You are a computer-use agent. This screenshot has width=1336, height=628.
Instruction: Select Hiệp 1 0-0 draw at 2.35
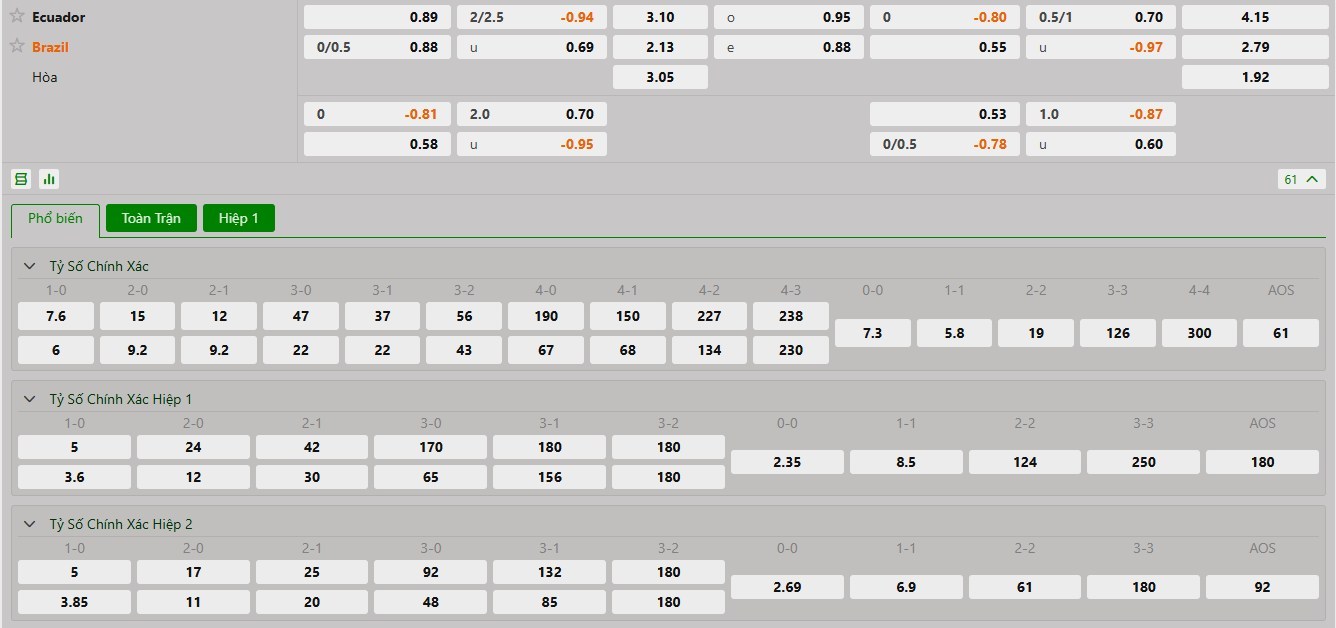point(787,462)
